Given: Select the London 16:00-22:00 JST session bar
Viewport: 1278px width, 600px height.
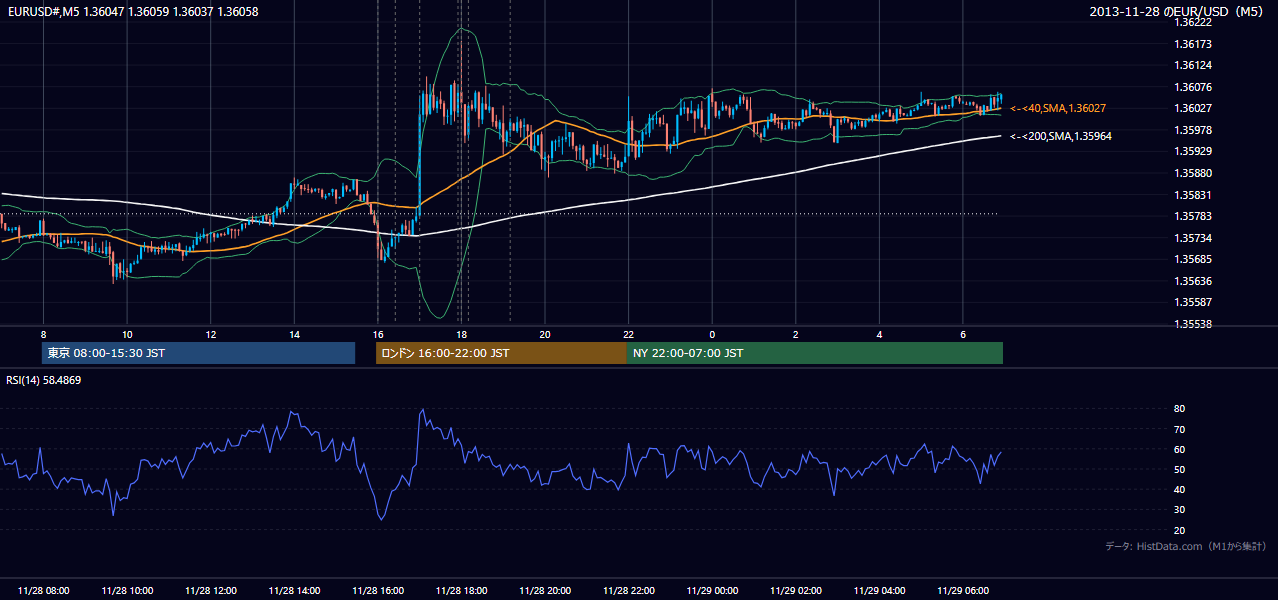Looking at the screenshot, I should [501, 353].
